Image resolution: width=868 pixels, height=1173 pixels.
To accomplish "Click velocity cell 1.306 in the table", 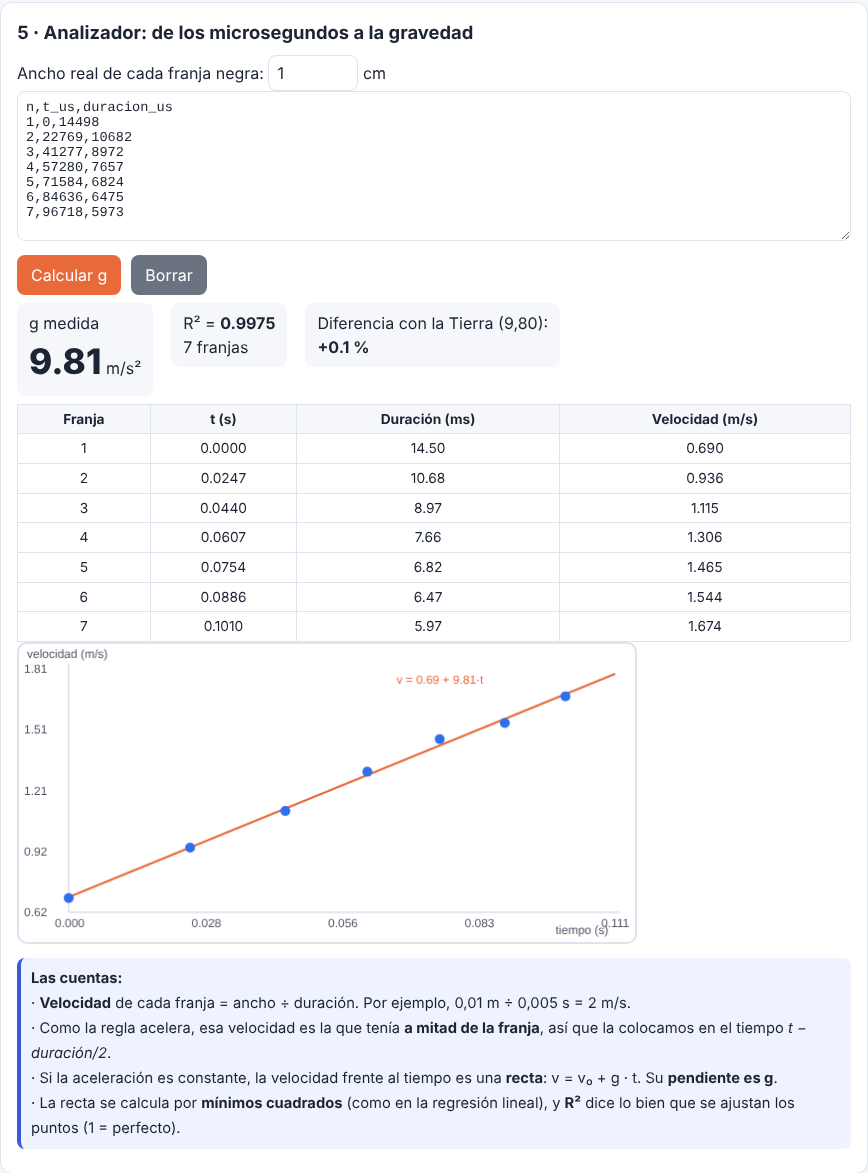I will (705, 537).
